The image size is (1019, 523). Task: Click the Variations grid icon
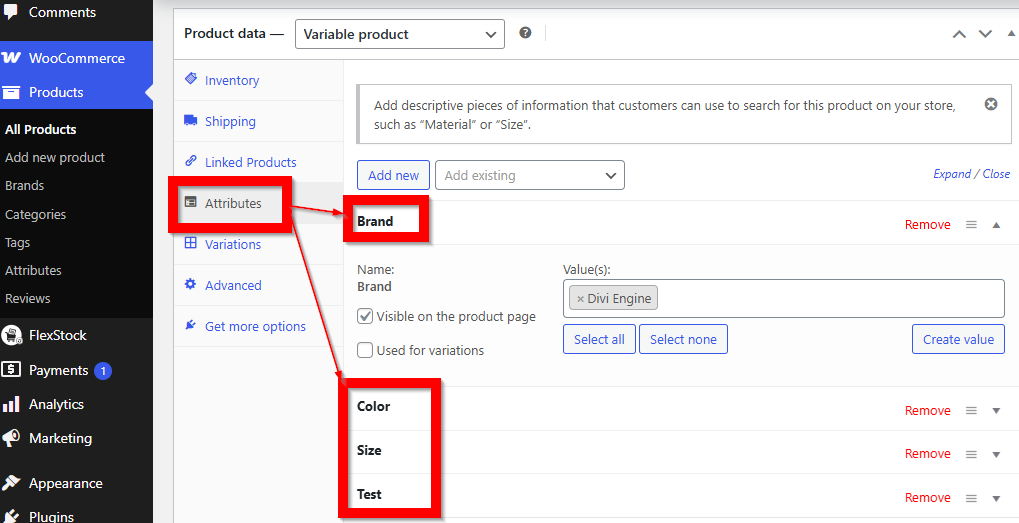point(190,243)
